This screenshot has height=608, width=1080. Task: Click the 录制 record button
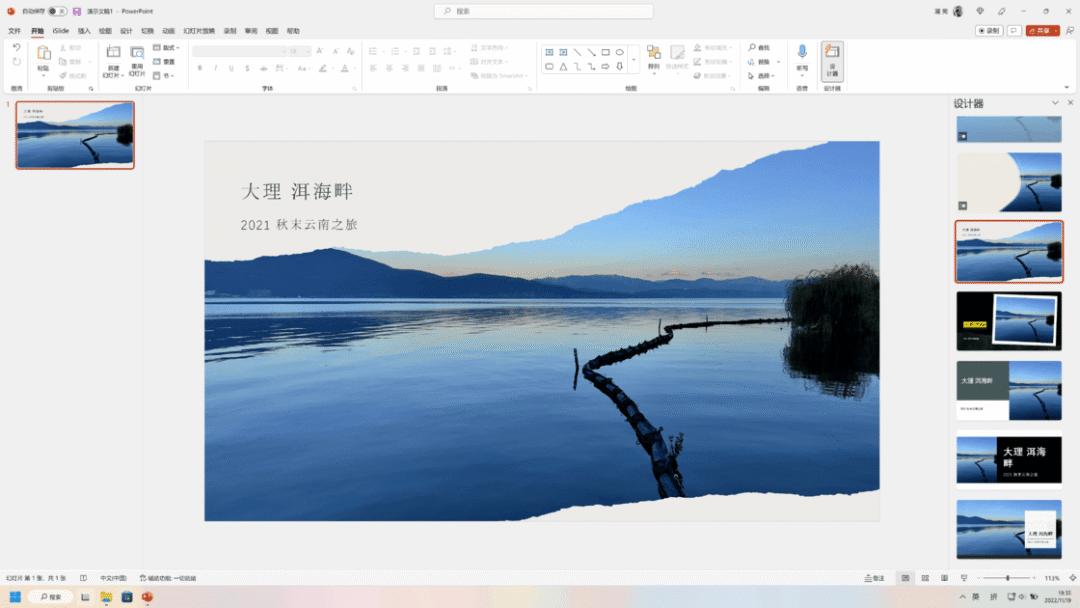pyautogui.click(x=989, y=31)
